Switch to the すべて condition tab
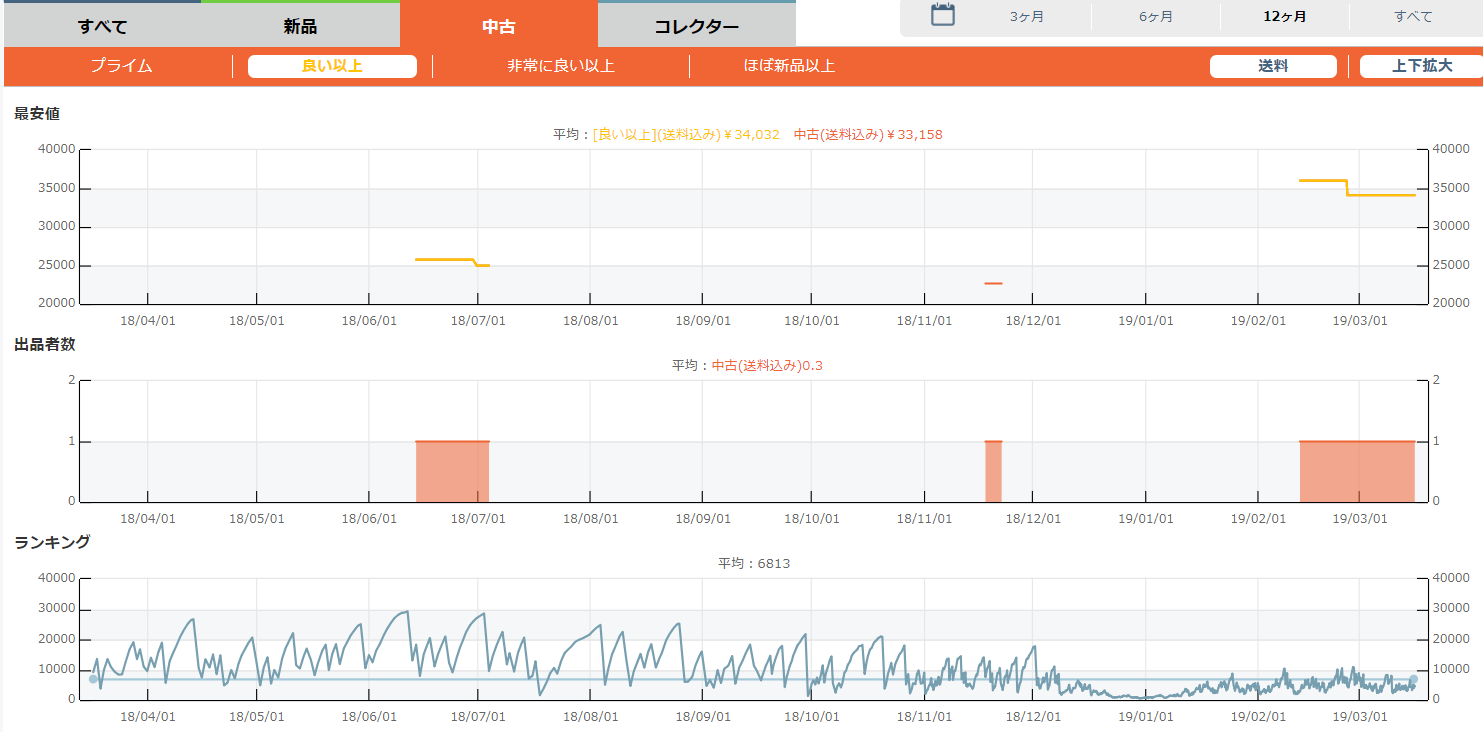 (102, 26)
